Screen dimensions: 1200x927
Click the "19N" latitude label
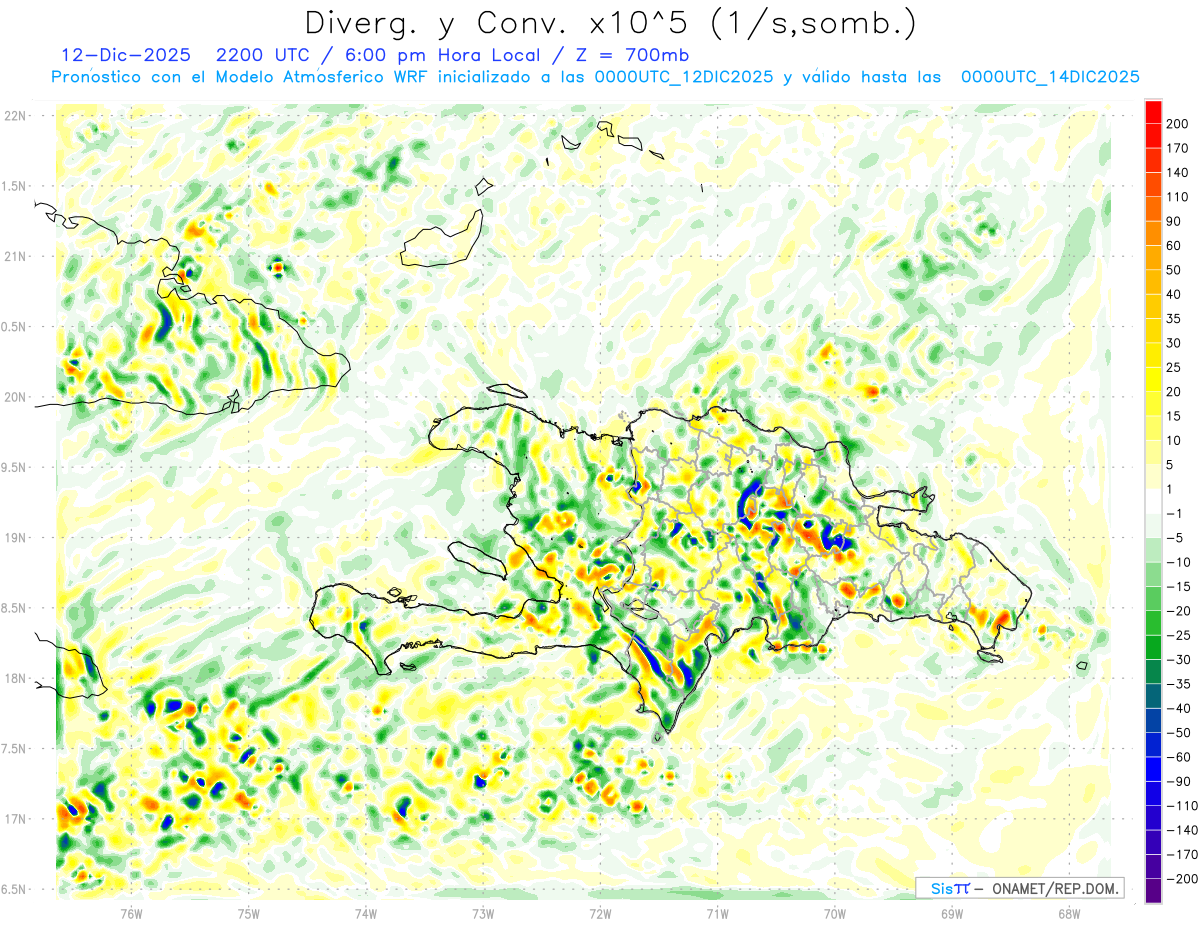15,538
